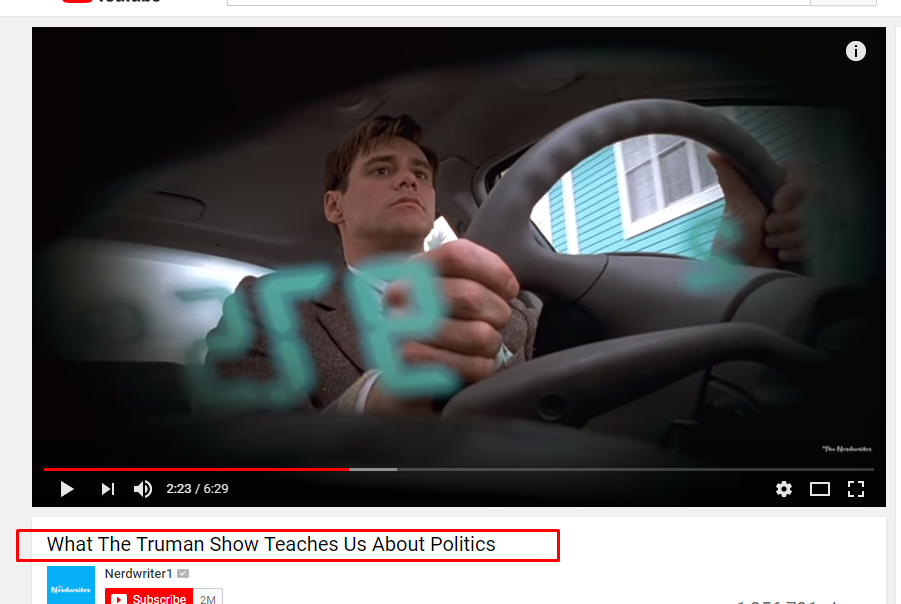This screenshot has width=901, height=604.
Task: Click the Nerdwriter channel avatar
Action: (71, 585)
